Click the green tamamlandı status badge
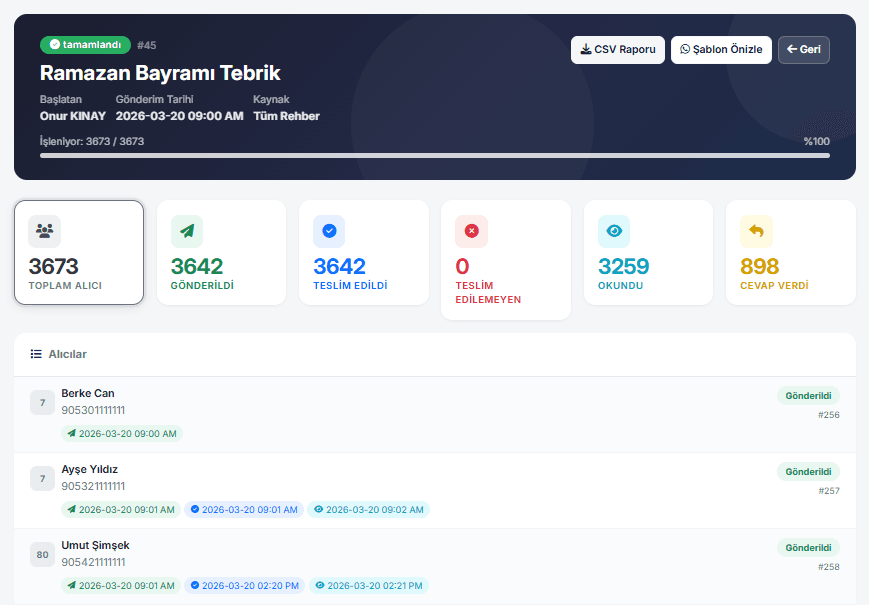 [x=85, y=45]
